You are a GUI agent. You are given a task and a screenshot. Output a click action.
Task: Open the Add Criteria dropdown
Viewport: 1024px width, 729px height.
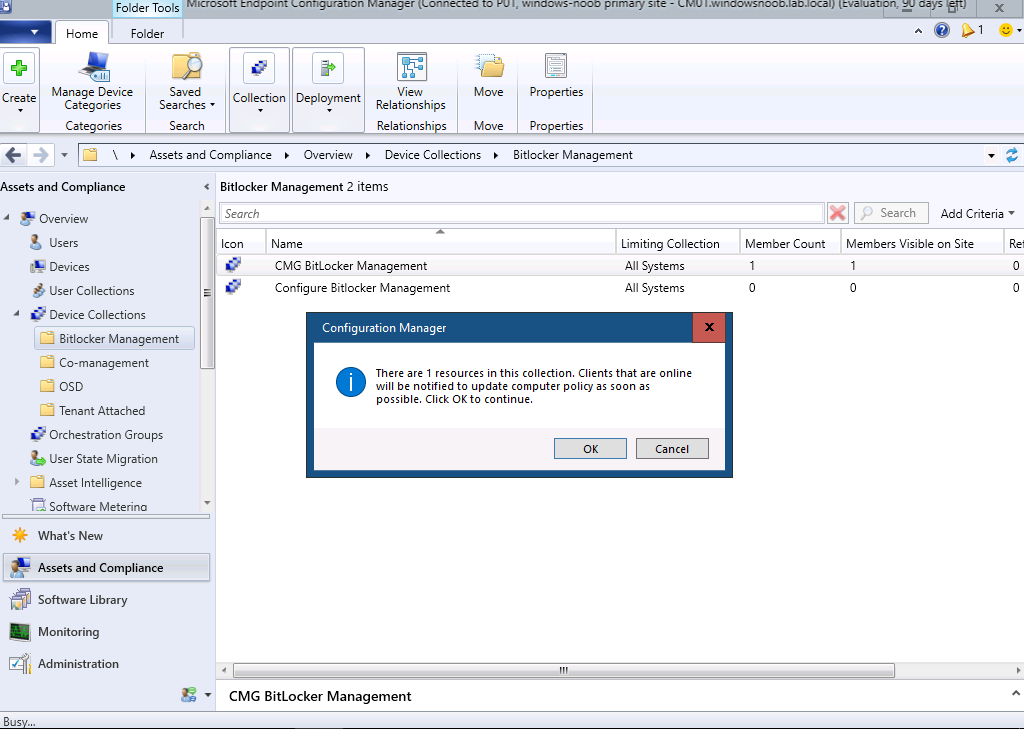coord(978,214)
